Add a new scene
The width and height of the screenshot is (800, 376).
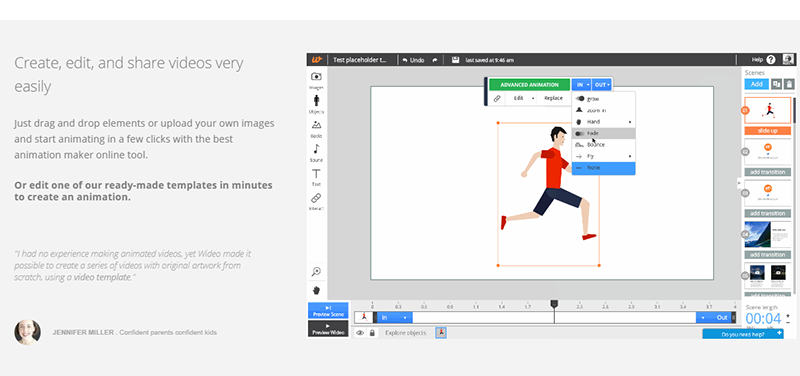coord(757,84)
